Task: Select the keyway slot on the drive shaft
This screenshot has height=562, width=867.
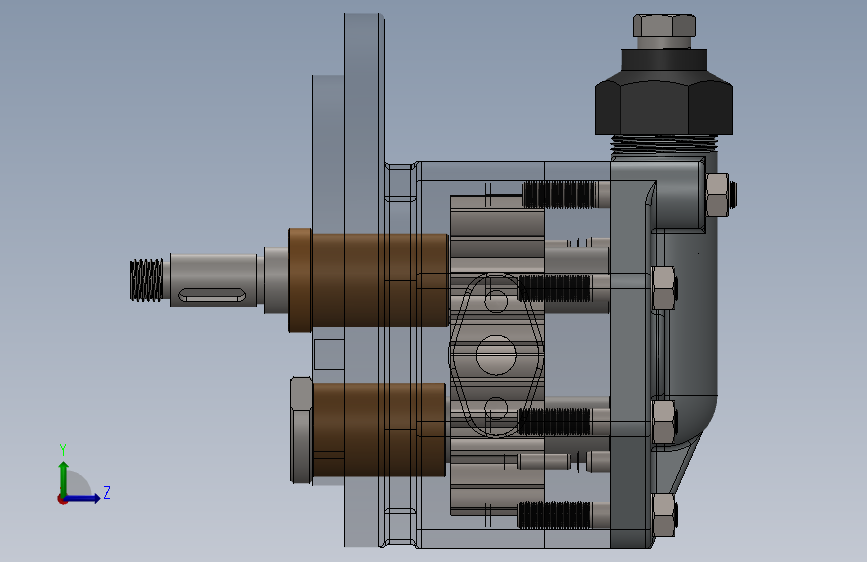Action: pos(212,295)
